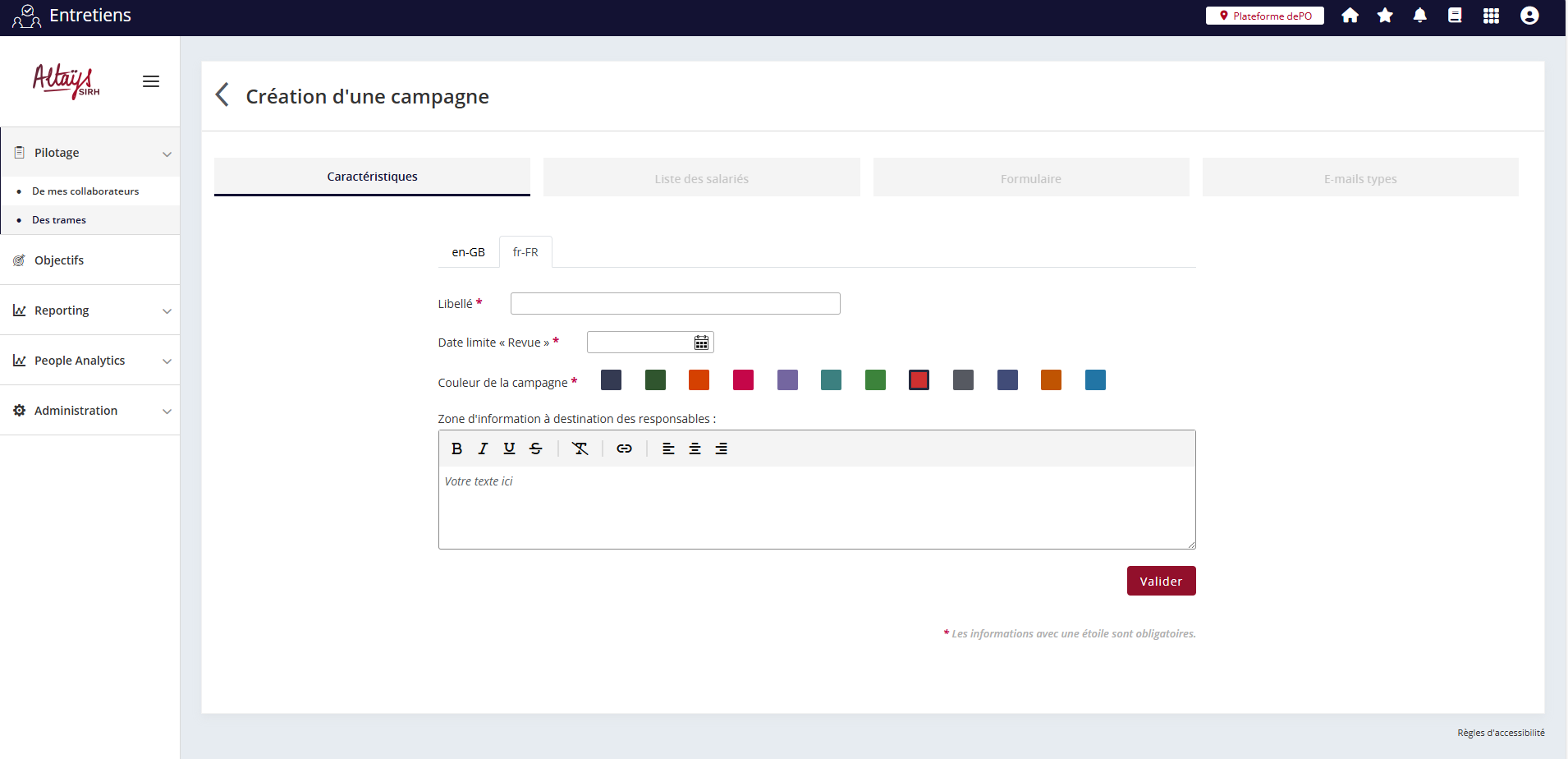This screenshot has width=1568, height=759.
Task: Toggle underline formatting in editor
Action: [509, 448]
